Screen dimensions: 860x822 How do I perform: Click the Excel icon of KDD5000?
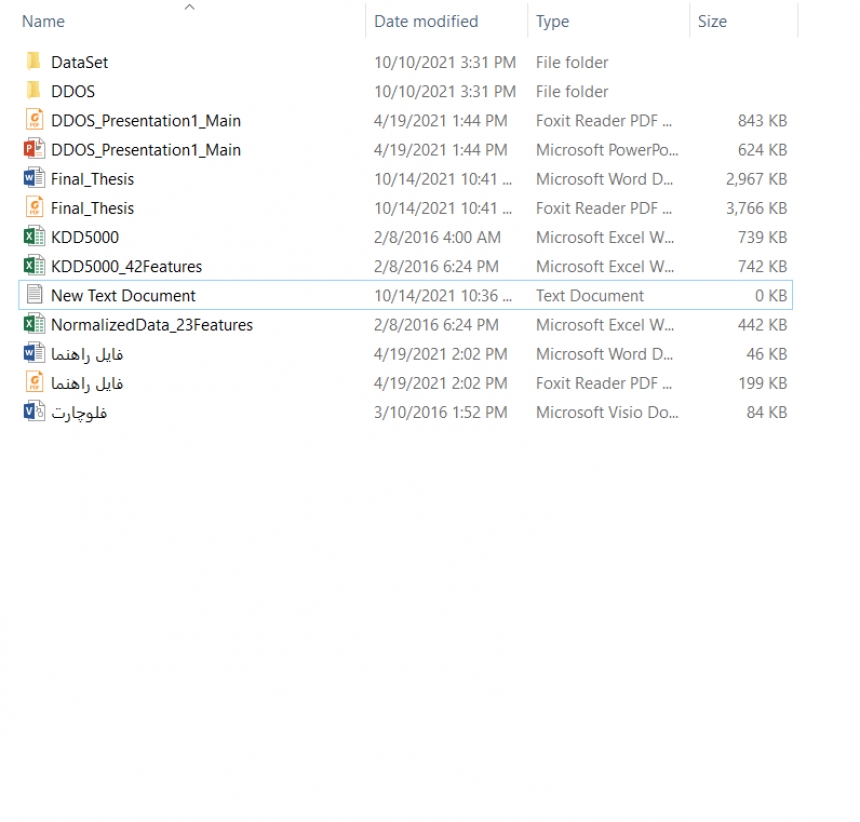coord(34,236)
